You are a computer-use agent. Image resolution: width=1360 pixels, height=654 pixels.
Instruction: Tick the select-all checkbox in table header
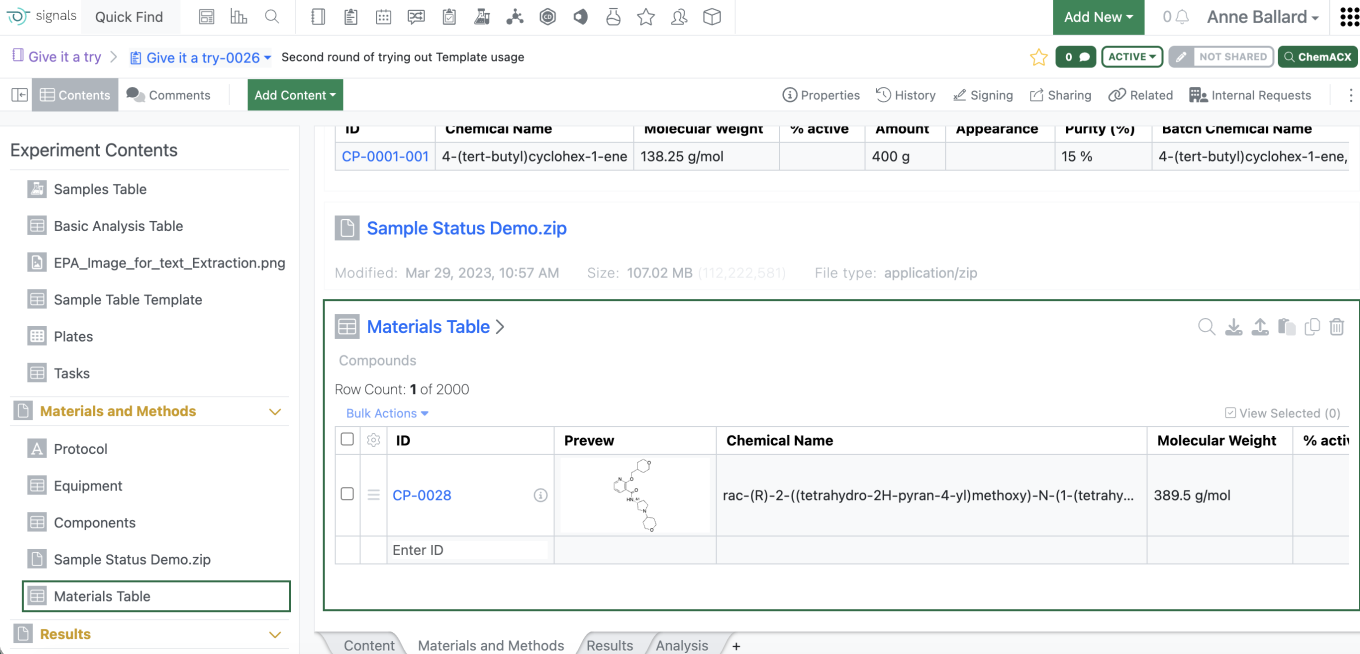pos(347,439)
